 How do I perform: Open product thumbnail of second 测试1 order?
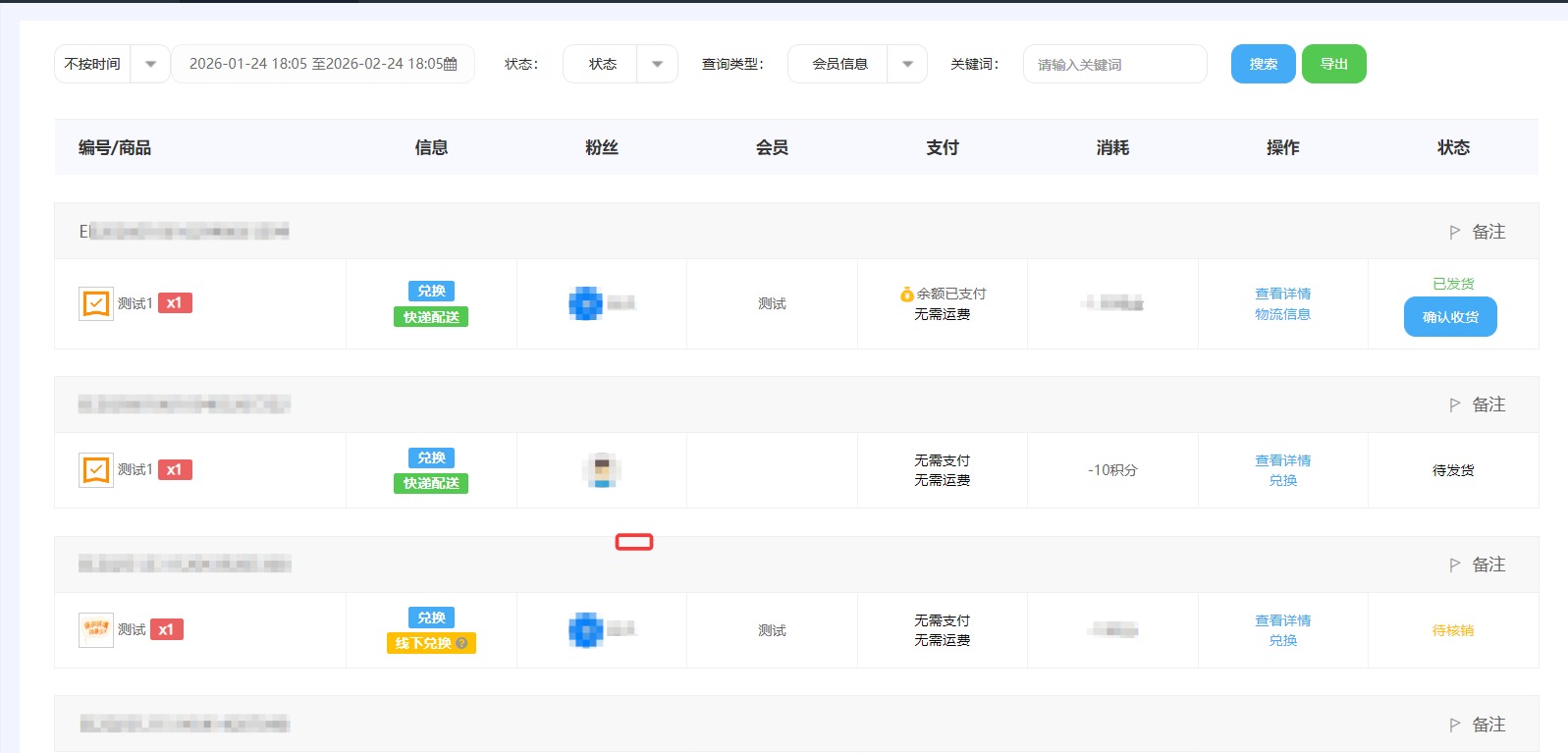point(96,470)
